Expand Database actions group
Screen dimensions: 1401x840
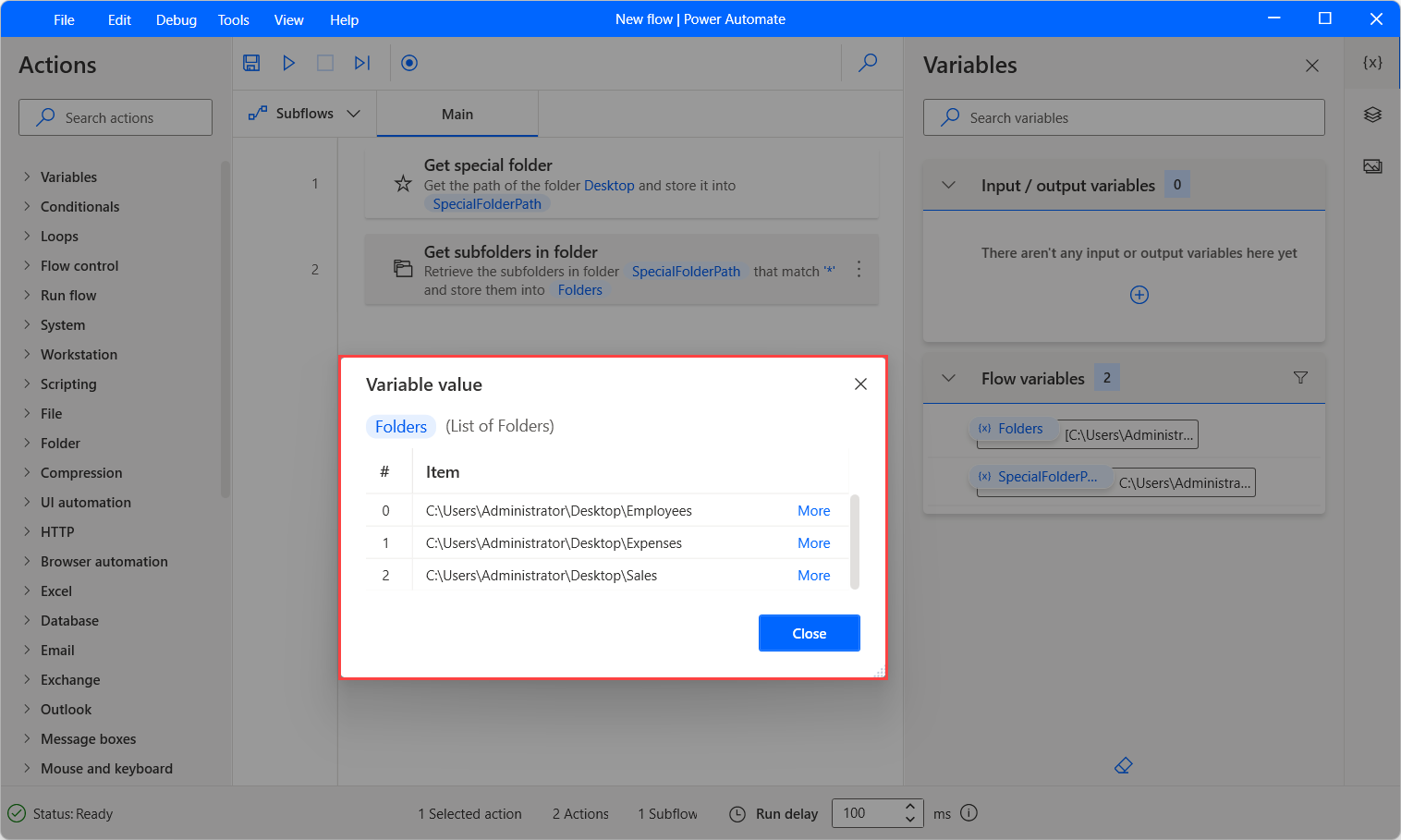27,620
